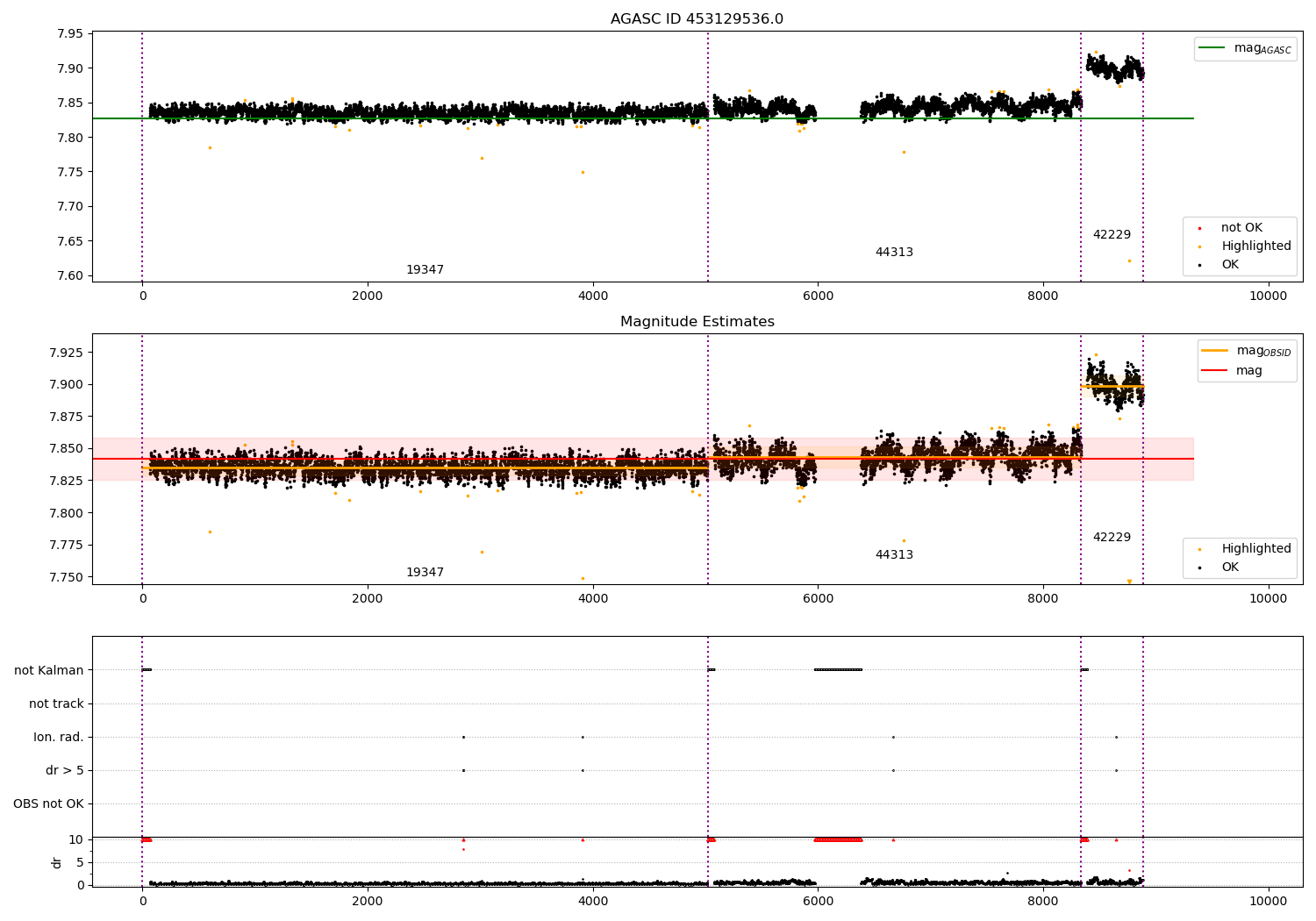Click the 7.95 y-axis tick in top plot
The height and width of the screenshot is (921, 1316).
70,34
